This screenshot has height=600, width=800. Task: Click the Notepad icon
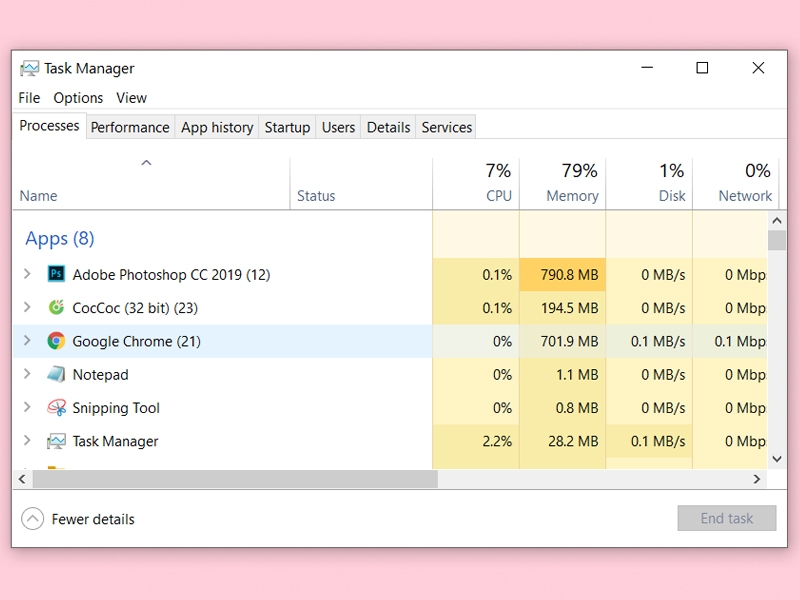coord(58,374)
